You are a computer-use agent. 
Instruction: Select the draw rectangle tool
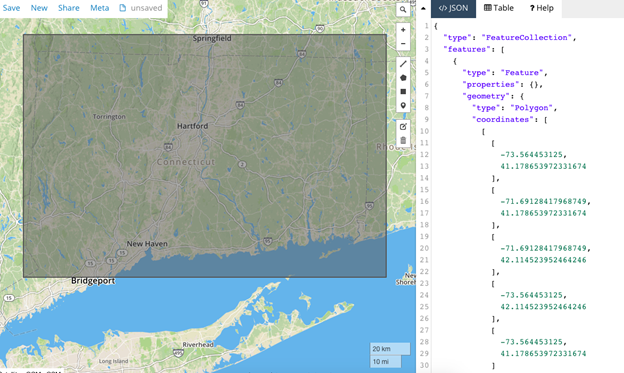click(403, 92)
